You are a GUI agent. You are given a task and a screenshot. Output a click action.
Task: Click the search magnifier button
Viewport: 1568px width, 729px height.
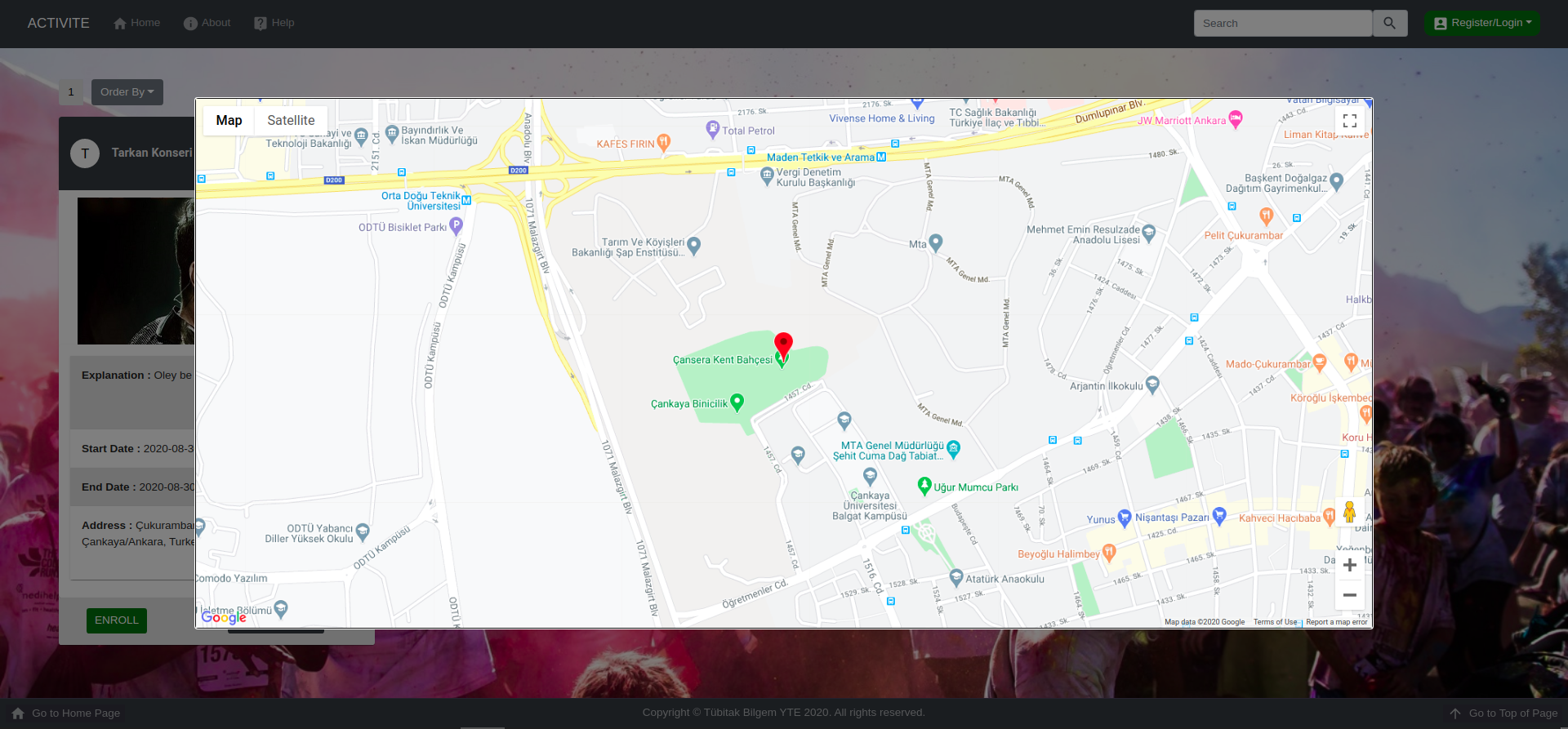(1390, 23)
